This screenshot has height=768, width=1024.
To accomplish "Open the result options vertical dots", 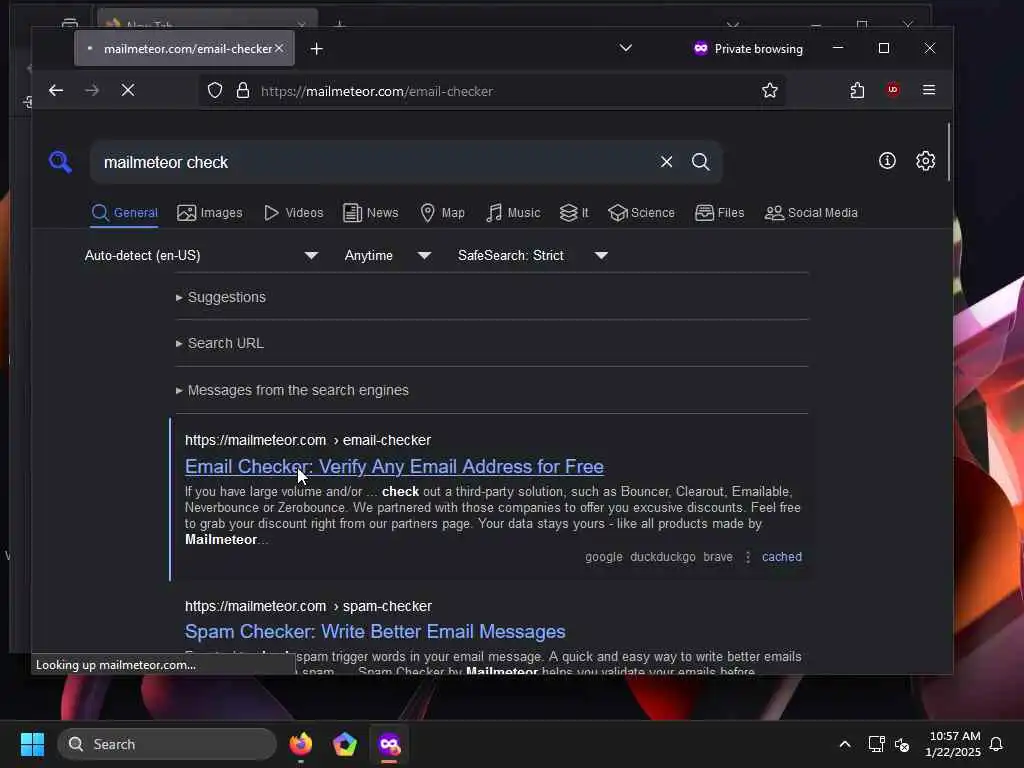I will click(x=748, y=557).
